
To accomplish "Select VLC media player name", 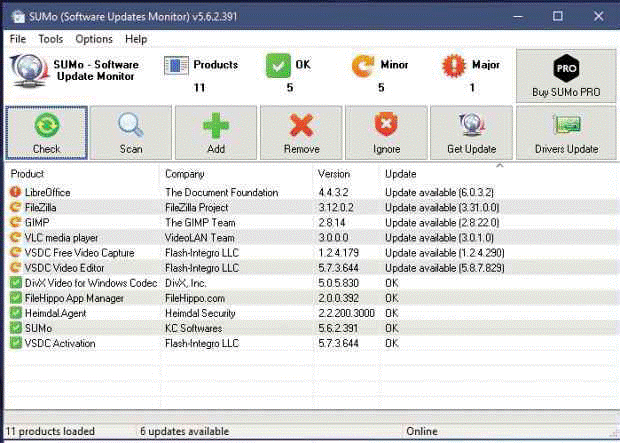I will [x=61, y=238].
